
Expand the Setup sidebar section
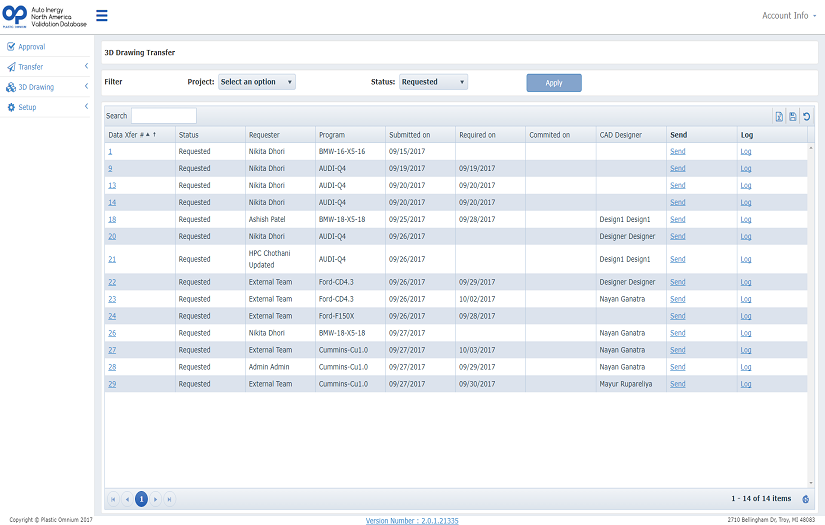tap(86, 106)
